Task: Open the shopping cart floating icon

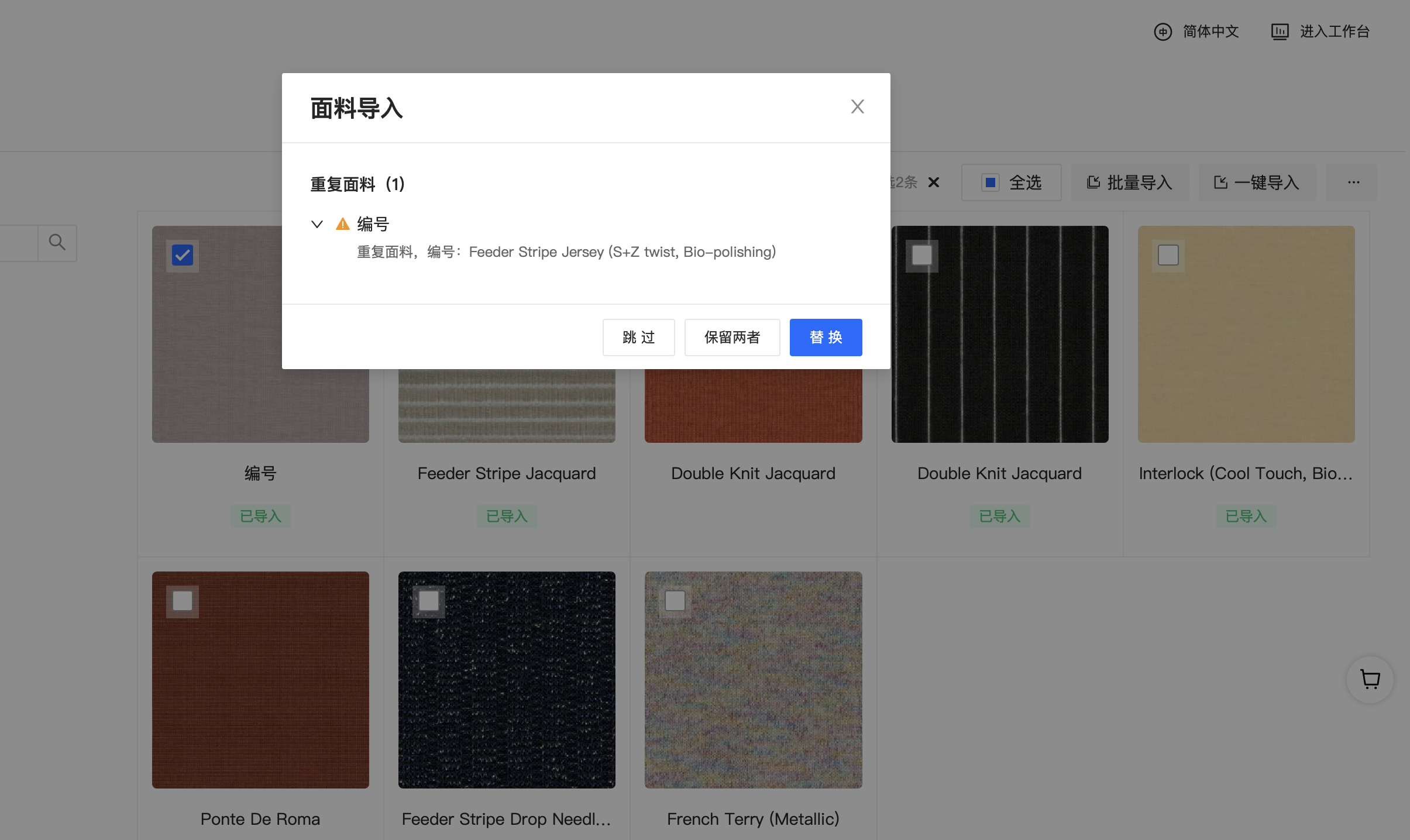Action: point(1370,679)
